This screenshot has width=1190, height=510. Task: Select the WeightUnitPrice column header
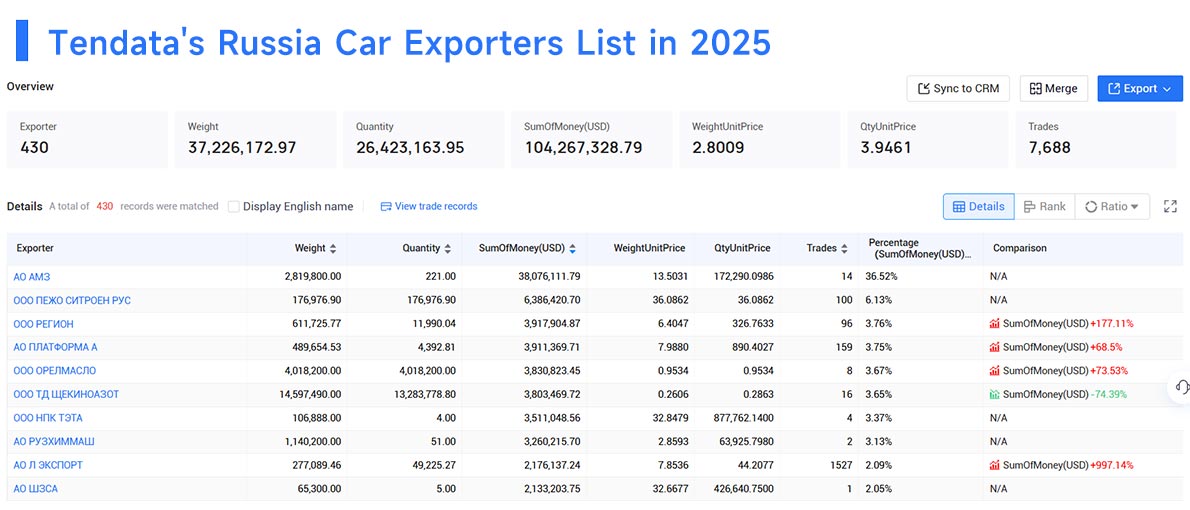tap(649, 248)
